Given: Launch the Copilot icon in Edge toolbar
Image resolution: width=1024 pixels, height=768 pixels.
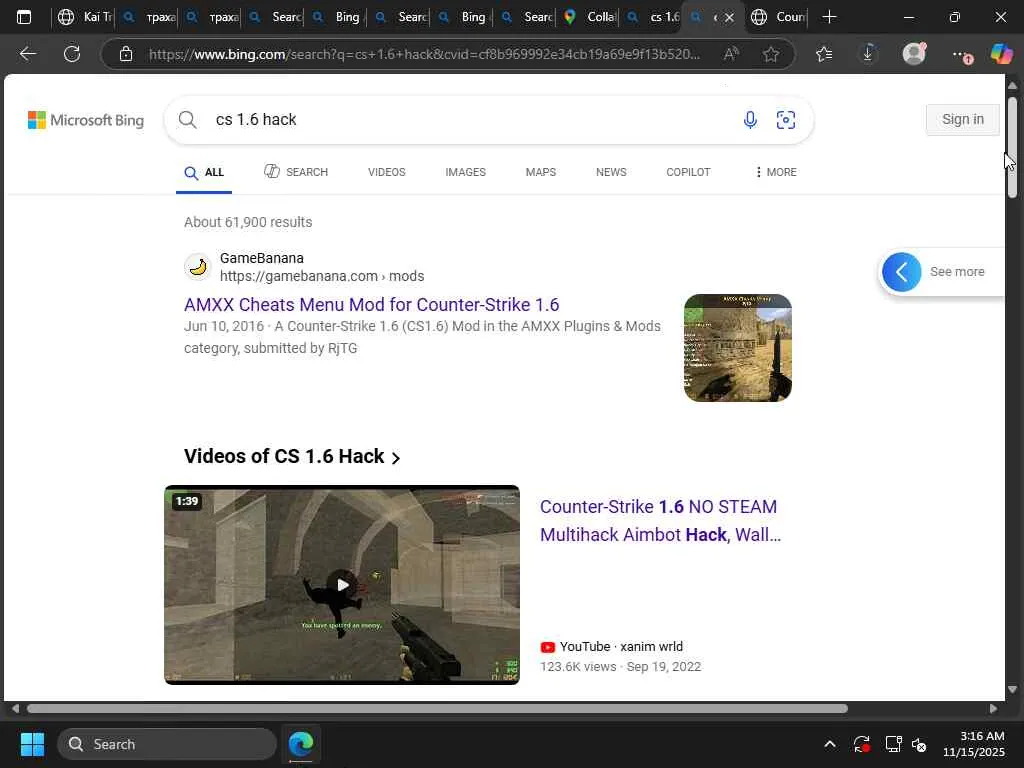Looking at the screenshot, I should [x=1001, y=54].
